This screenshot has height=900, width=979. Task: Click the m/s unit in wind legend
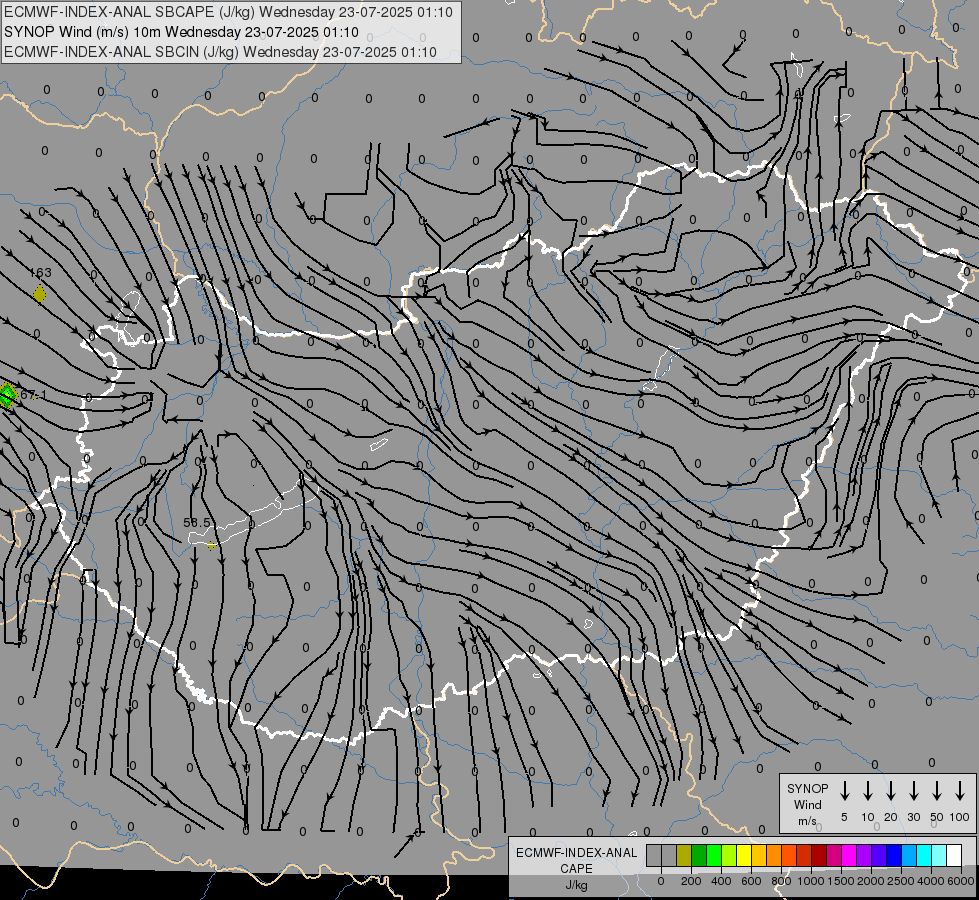click(807, 821)
